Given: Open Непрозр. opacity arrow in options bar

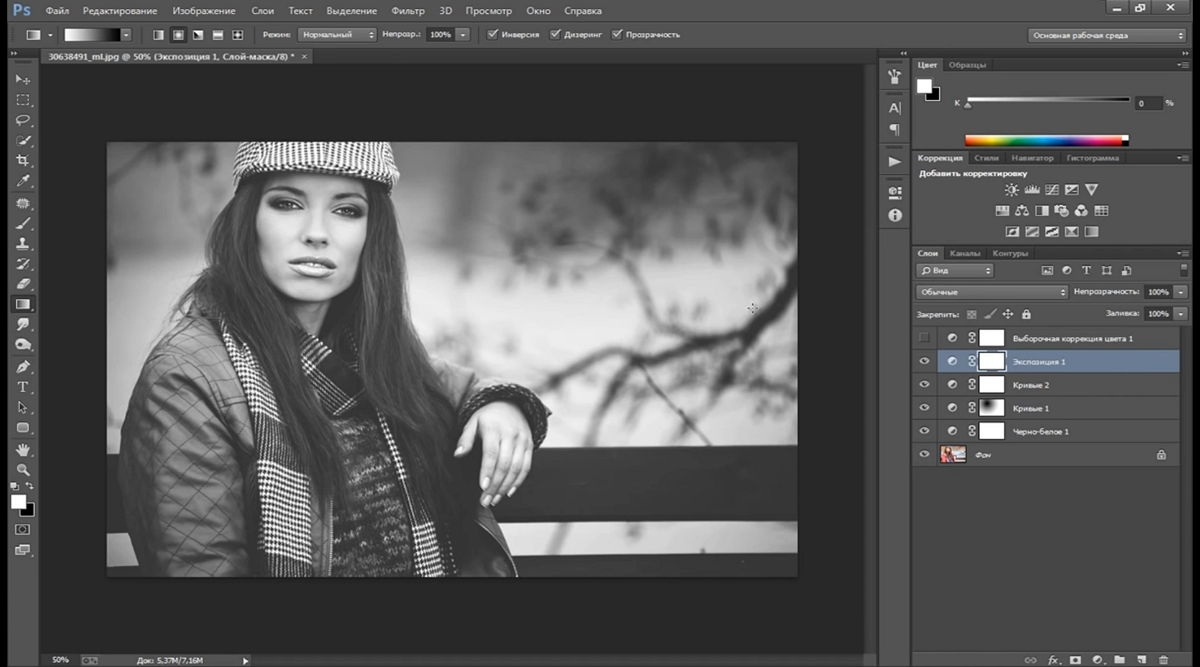Looking at the screenshot, I should pyautogui.click(x=463, y=34).
